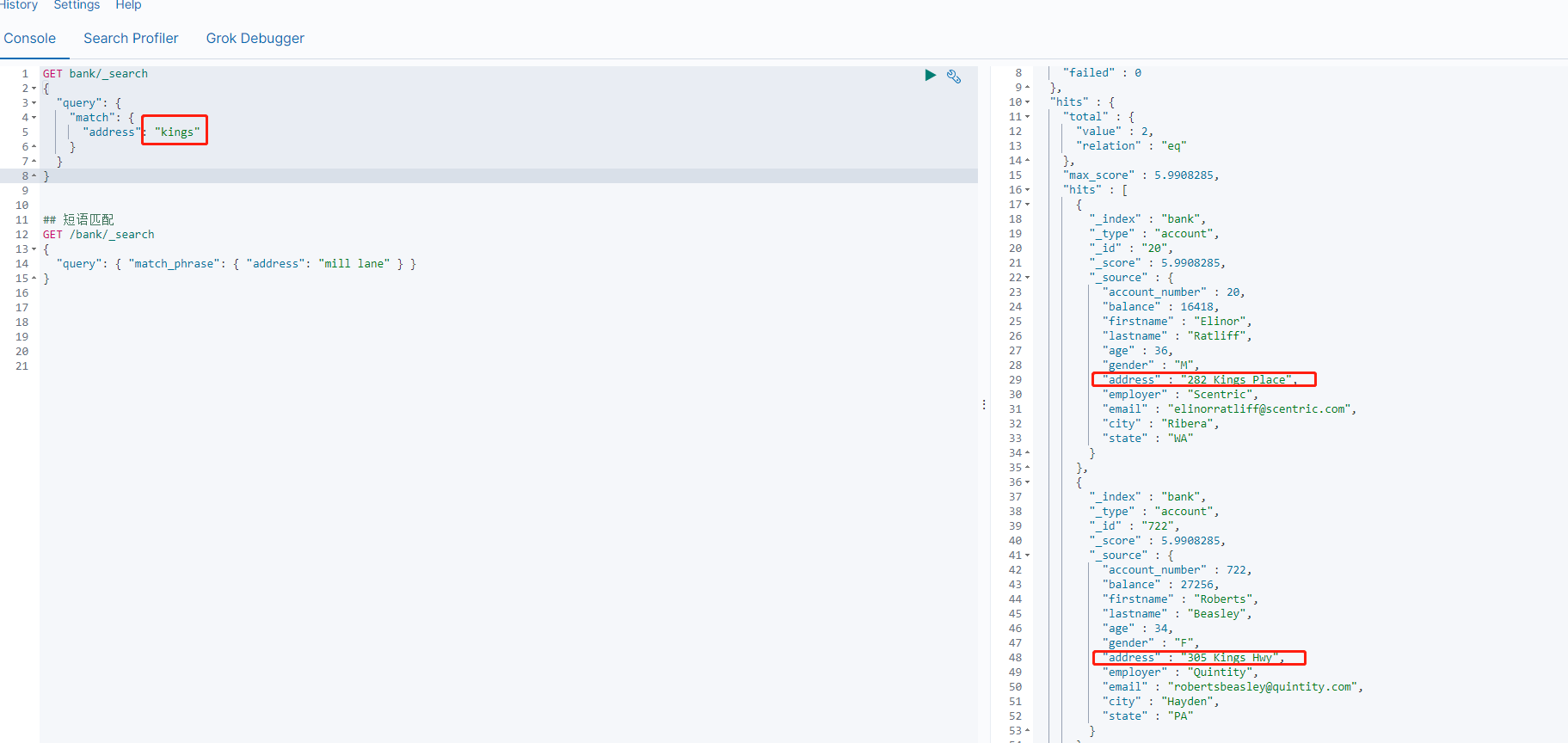1568x743 pixels.
Task: Click the "_id" : "20" output line
Action: 1131,249
